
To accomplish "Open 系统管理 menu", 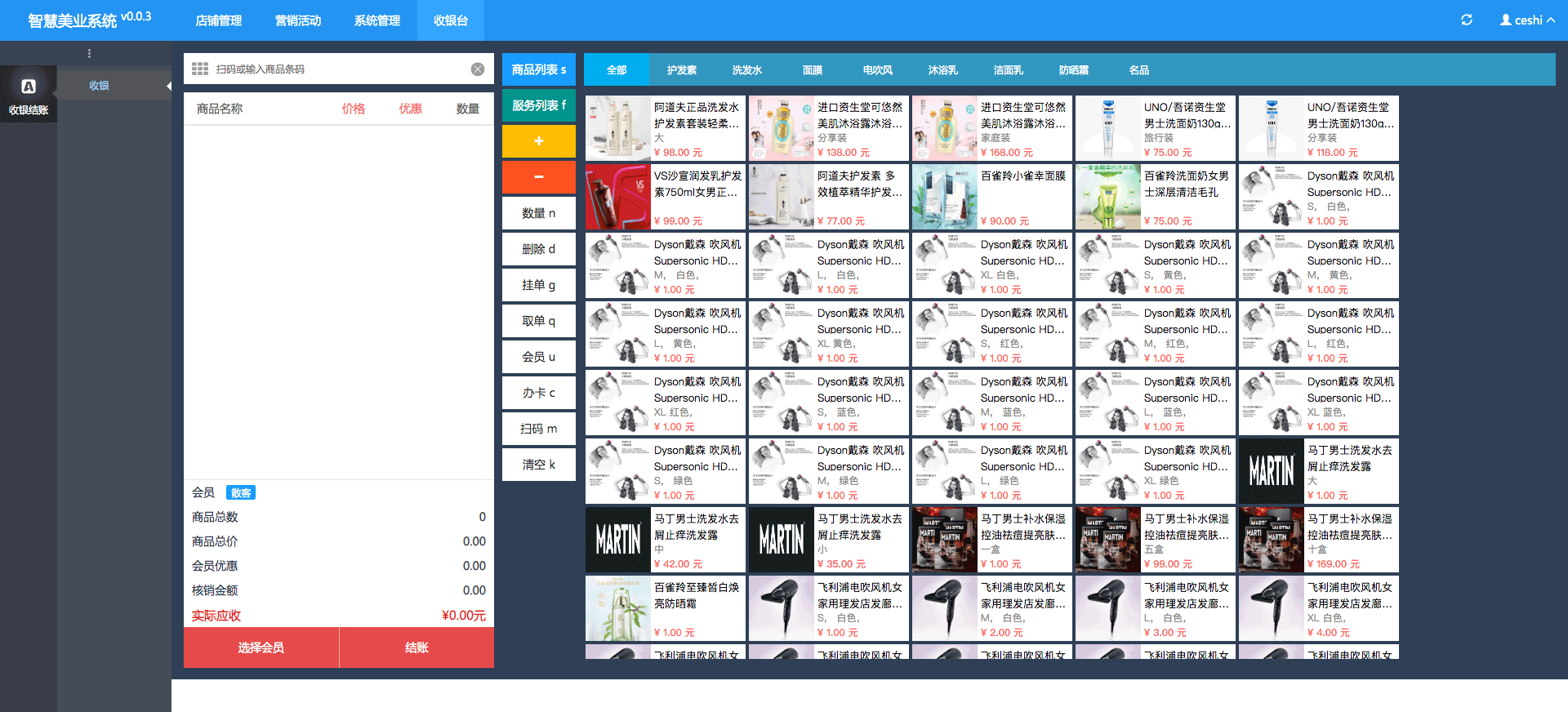I will click(x=377, y=20).
